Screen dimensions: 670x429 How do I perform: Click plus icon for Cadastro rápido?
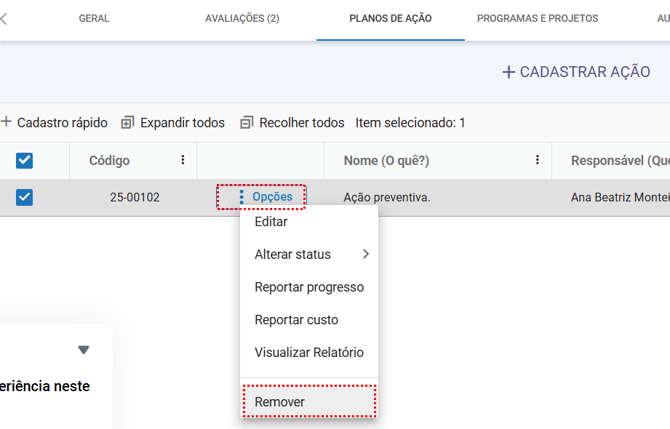(x=6, y=122)
